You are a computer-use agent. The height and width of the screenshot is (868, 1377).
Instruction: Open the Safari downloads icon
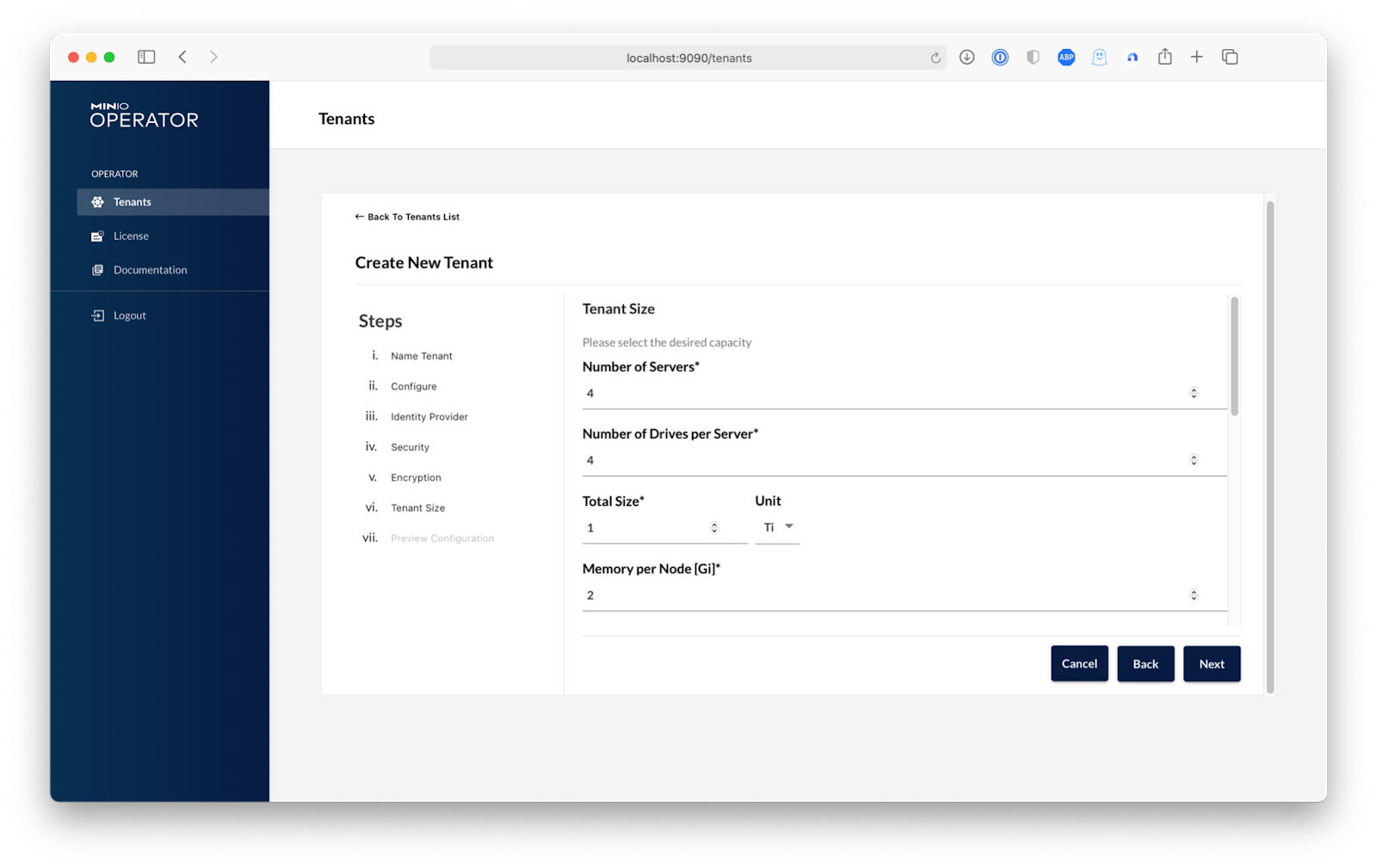click(x=966, y=57)
